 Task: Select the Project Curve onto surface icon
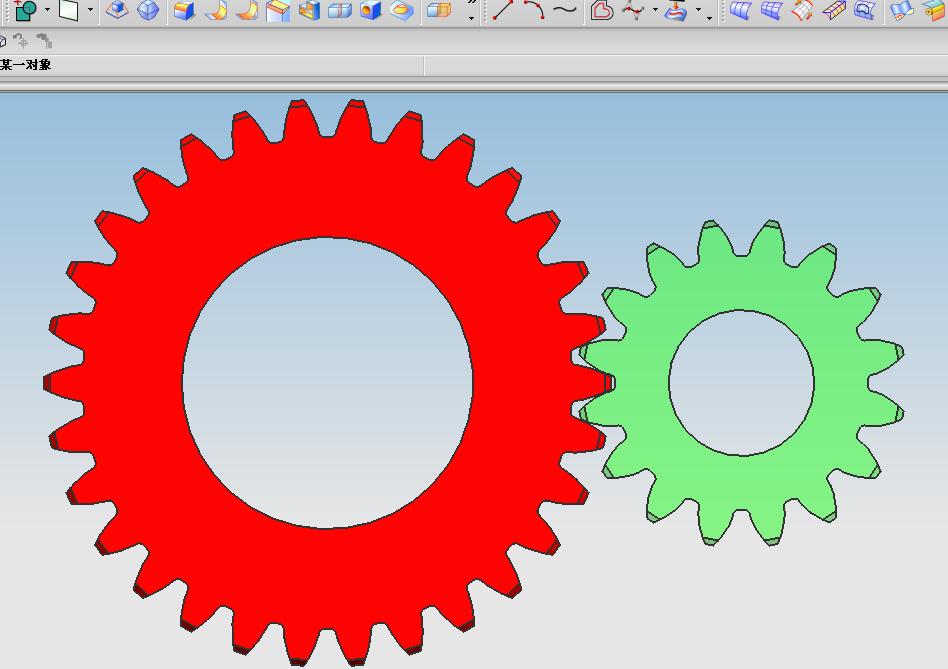(x=676, y=10)
